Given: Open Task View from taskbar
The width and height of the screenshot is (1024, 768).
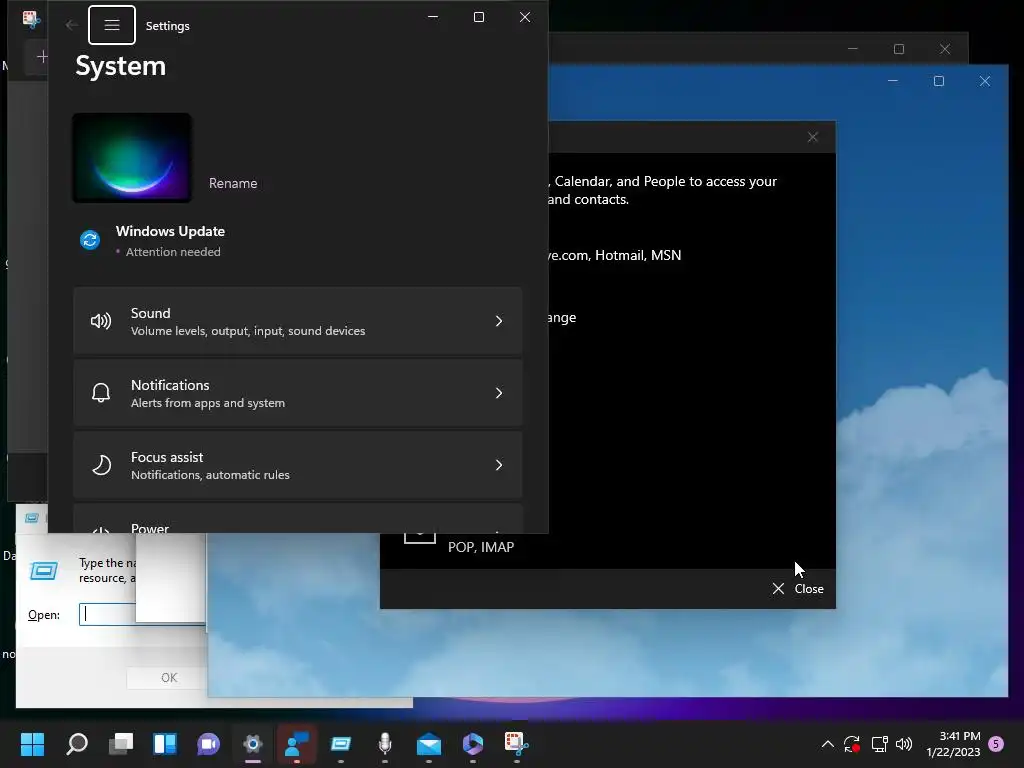Looking at the screenshot, I should point(121,744).
